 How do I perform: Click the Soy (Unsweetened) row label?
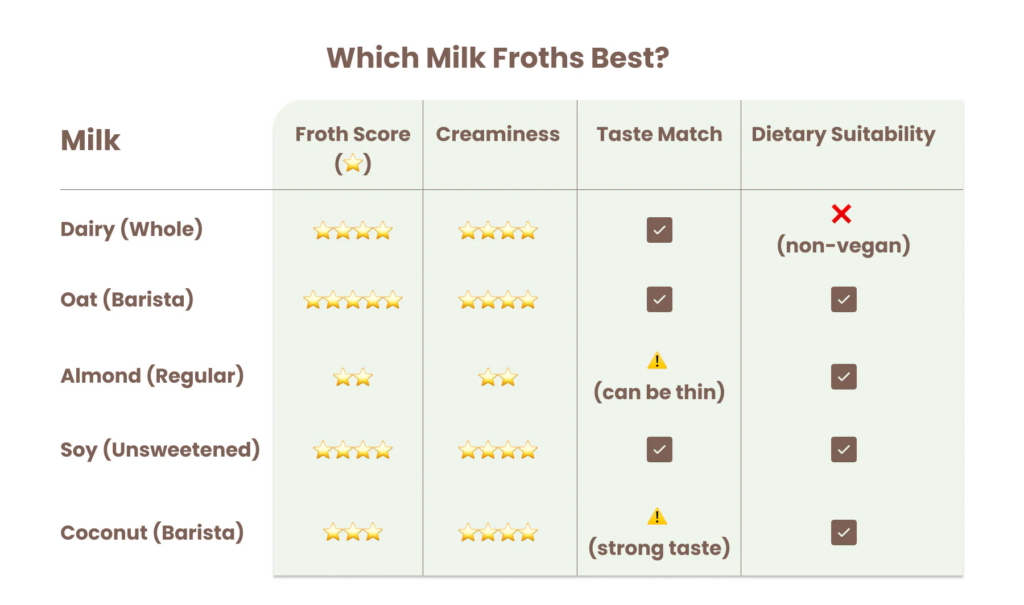coord(160,450)
